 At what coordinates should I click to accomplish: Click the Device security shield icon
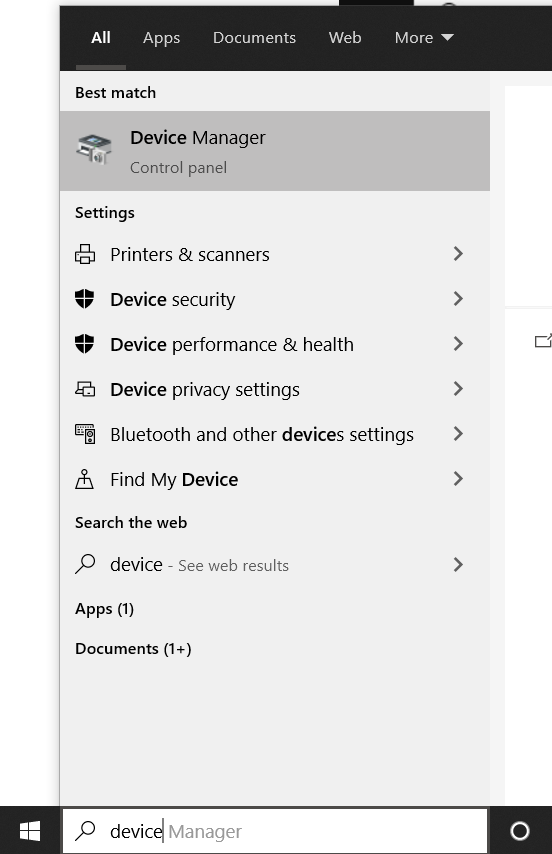pos(84,299)
